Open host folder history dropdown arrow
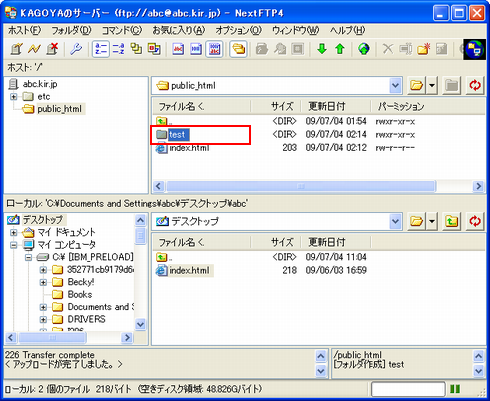This screenshot has height=401, width=490. pos(432,86)
